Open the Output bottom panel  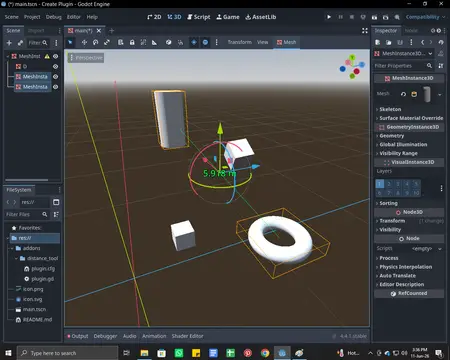pos(78,336)
